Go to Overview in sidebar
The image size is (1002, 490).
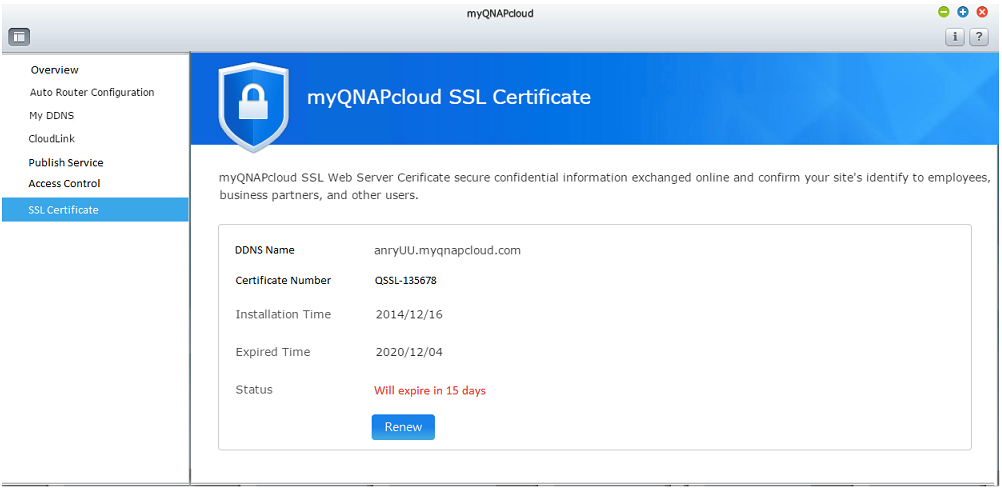(x=55, y=70)
